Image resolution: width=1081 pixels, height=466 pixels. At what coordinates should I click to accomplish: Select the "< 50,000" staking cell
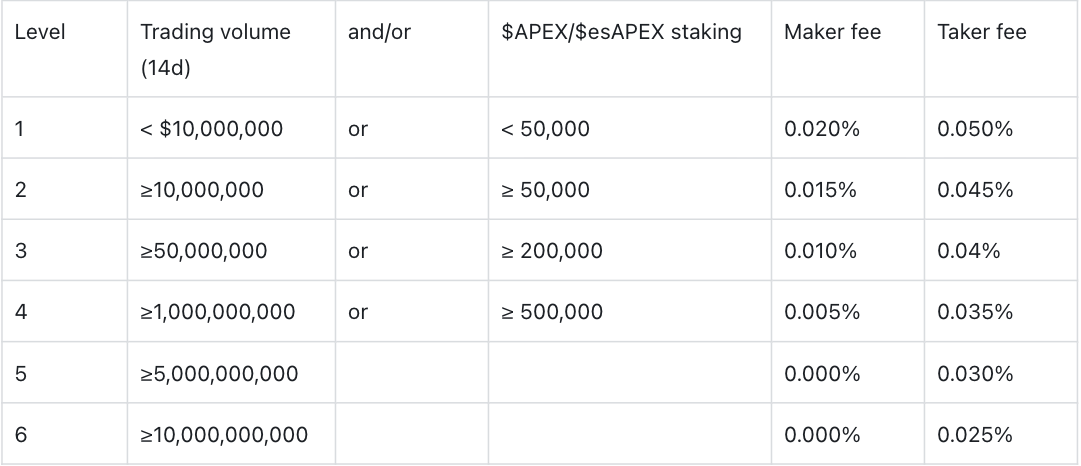pyautogui.click(x=546, y=129)
